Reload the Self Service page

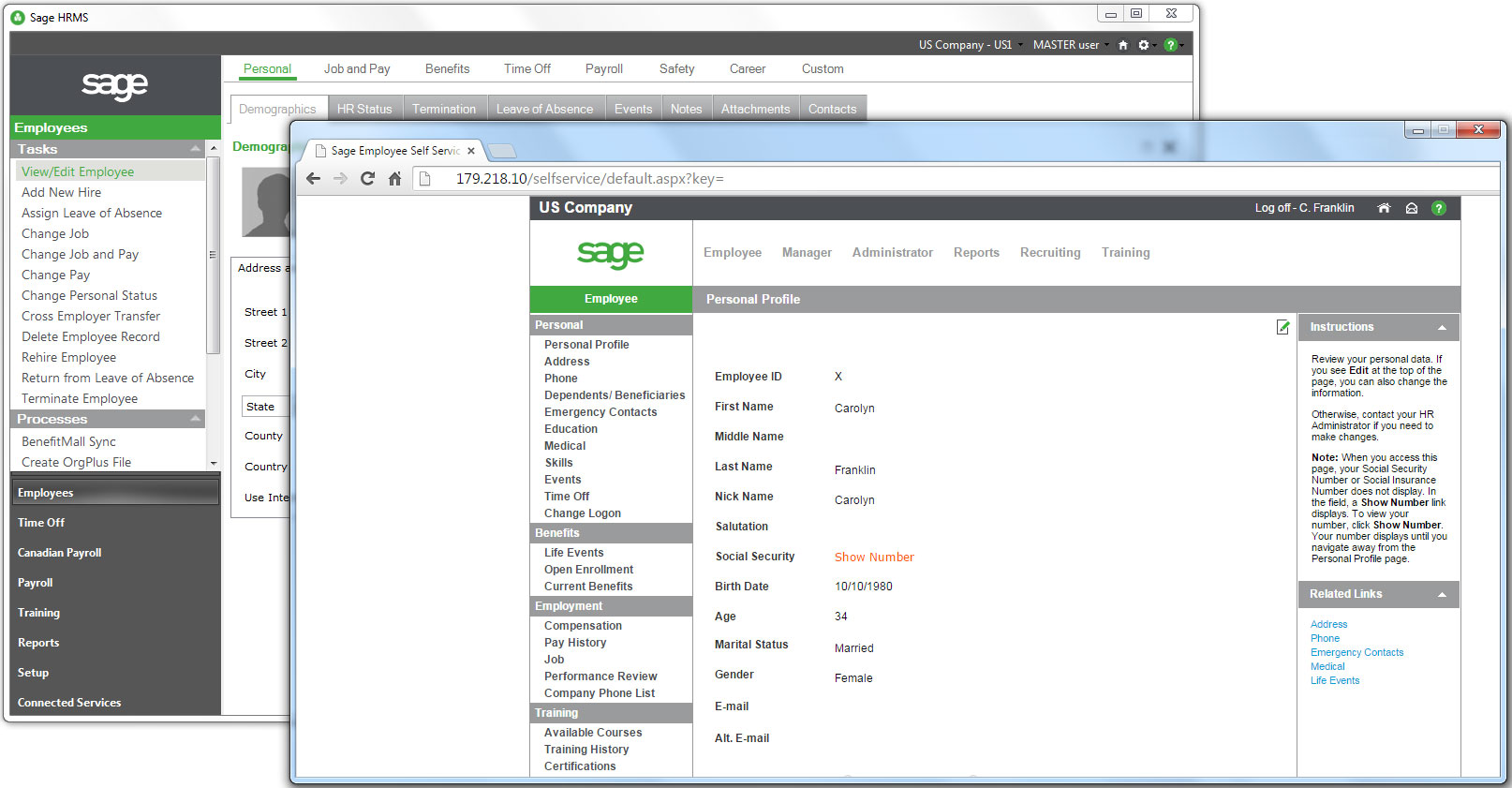pyautogui.click(x=367, y=178)
